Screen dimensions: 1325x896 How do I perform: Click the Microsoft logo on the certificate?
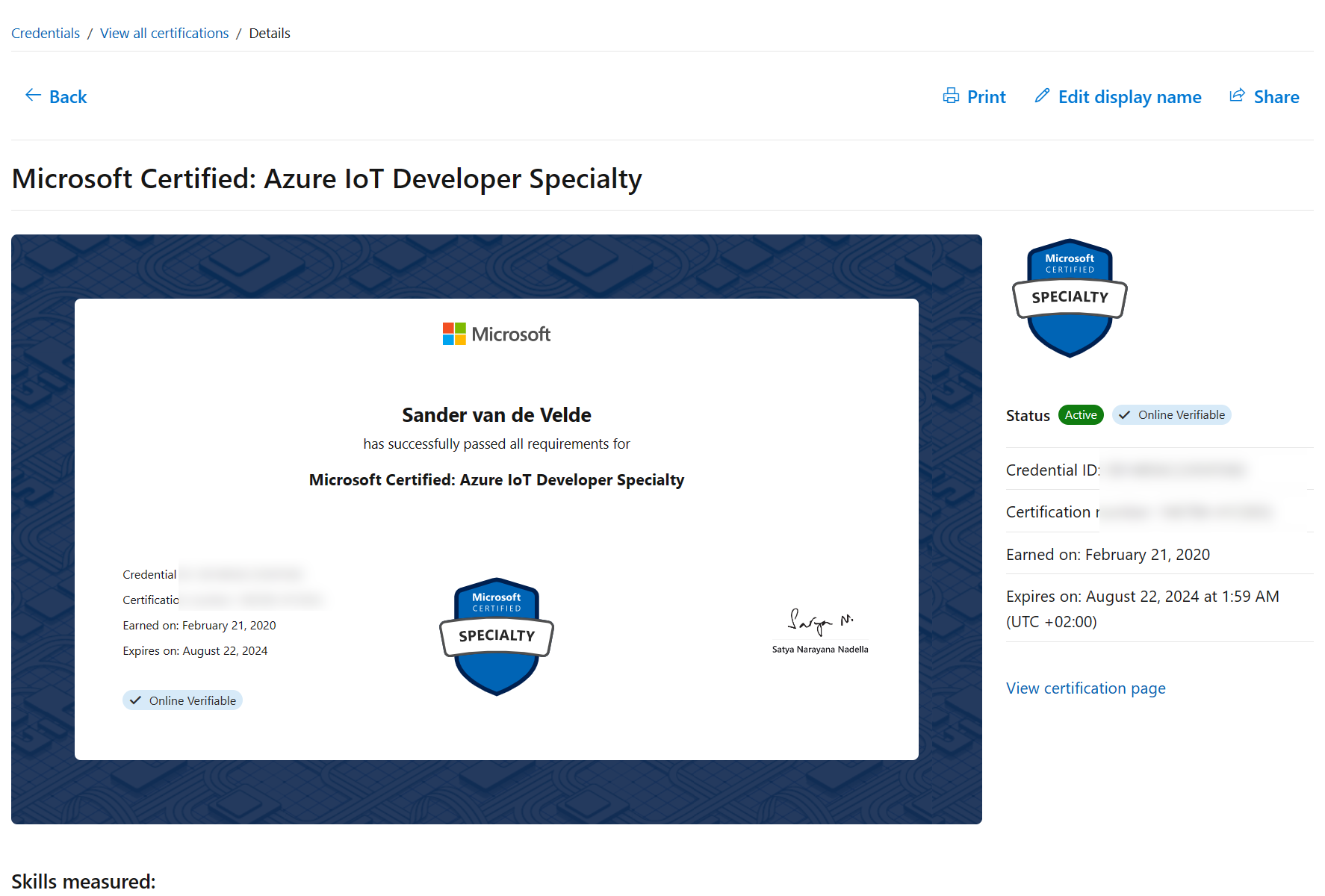pos(496,334)
